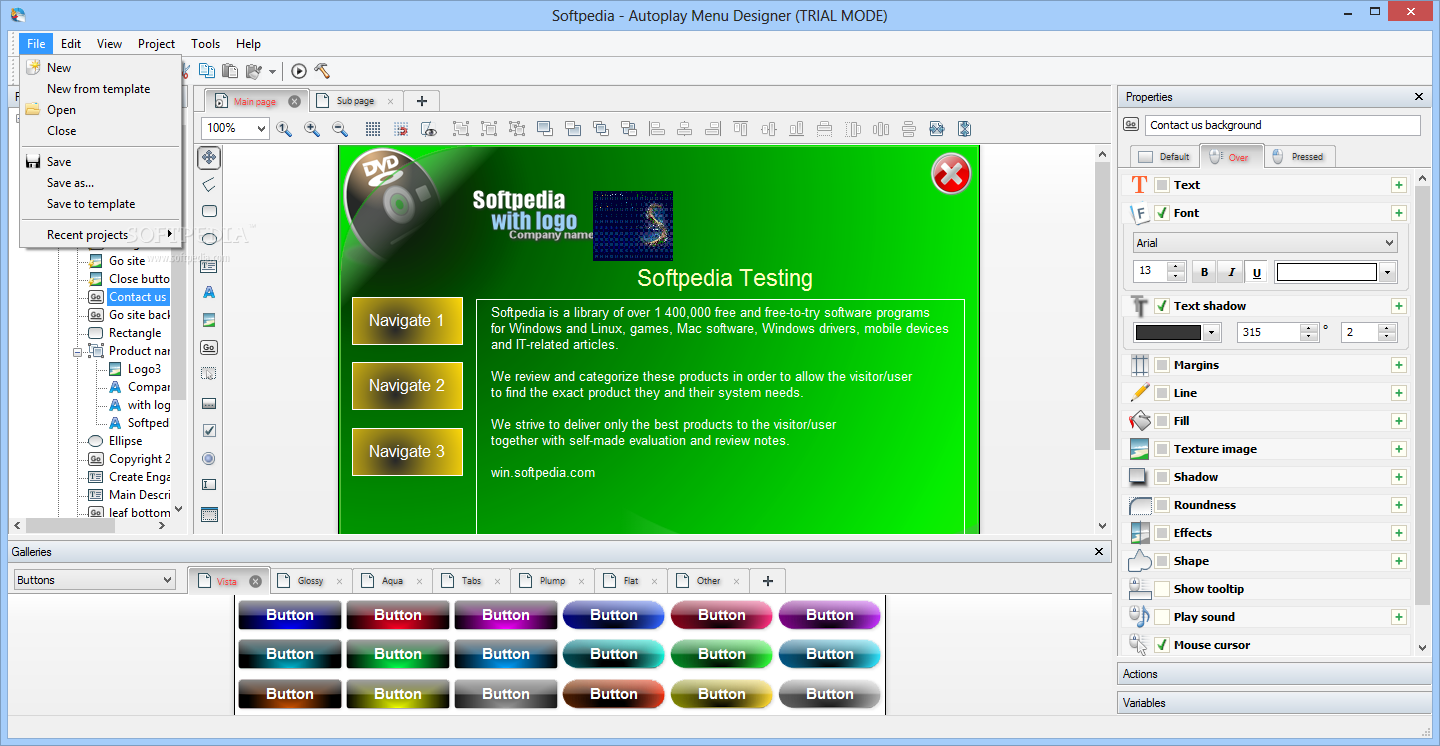Viewport: 1440px width, 746px height.
Task: Expand the Actions panel header
Action: 1274,674
